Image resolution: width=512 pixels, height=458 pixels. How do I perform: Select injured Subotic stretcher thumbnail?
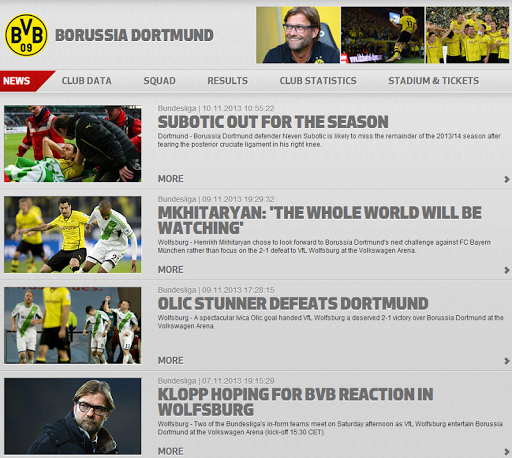point(73,144)
